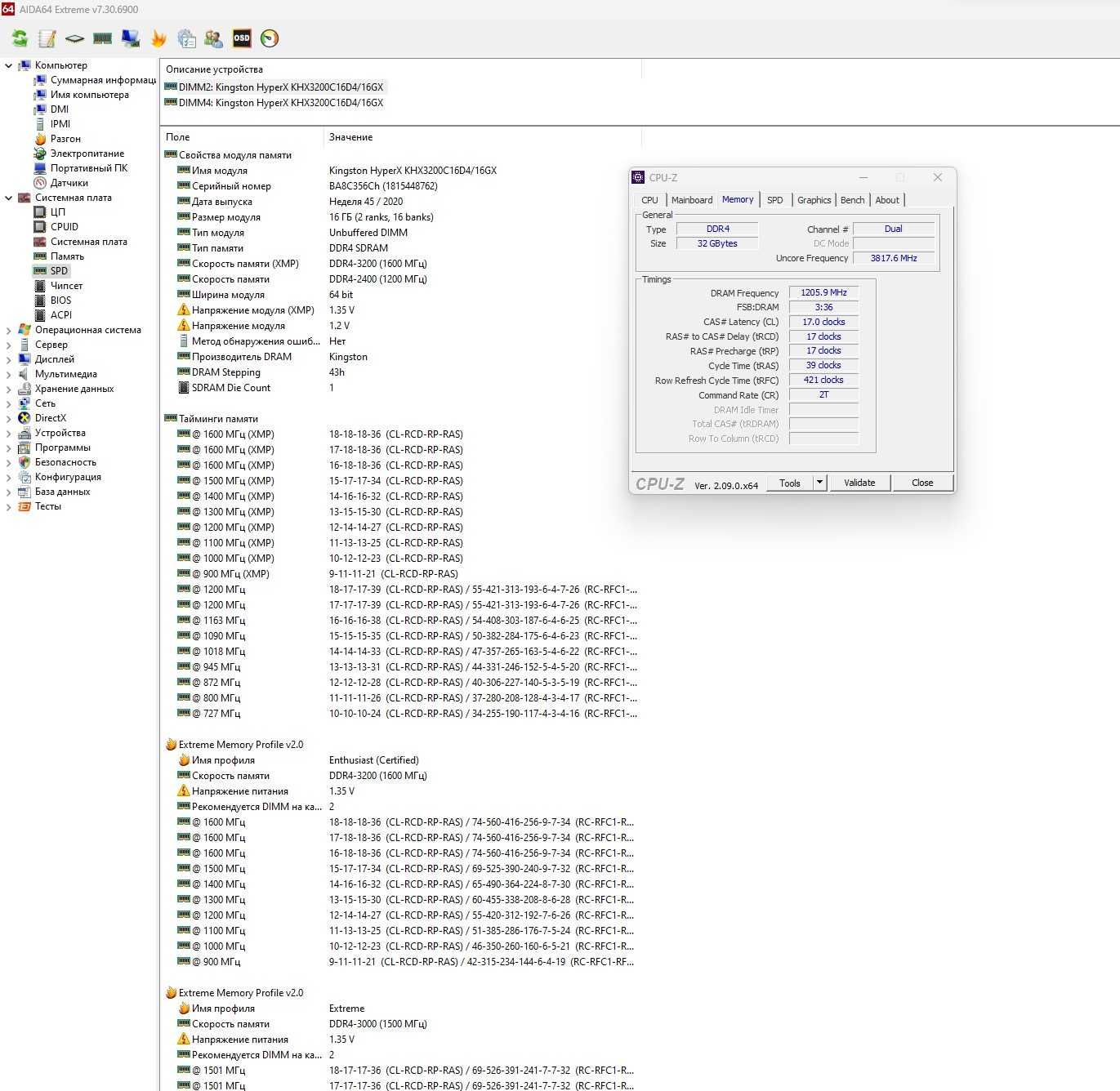Click the RAM module toolbar icon
This screenshot has height=1091, width=1120.
(103, 38)
